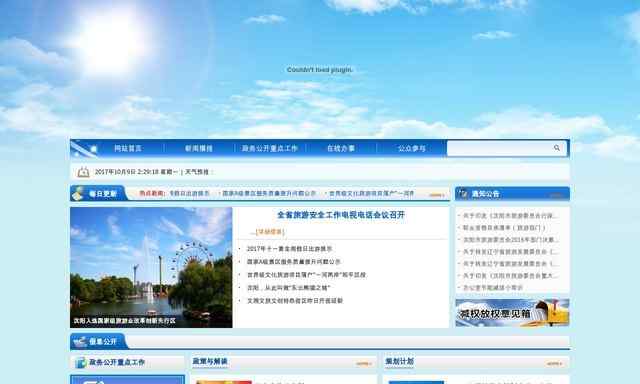Click the 政务公开重点工作 panel icon
The height and width of the screenshot is (384, 640).
[x=80, y=362]
